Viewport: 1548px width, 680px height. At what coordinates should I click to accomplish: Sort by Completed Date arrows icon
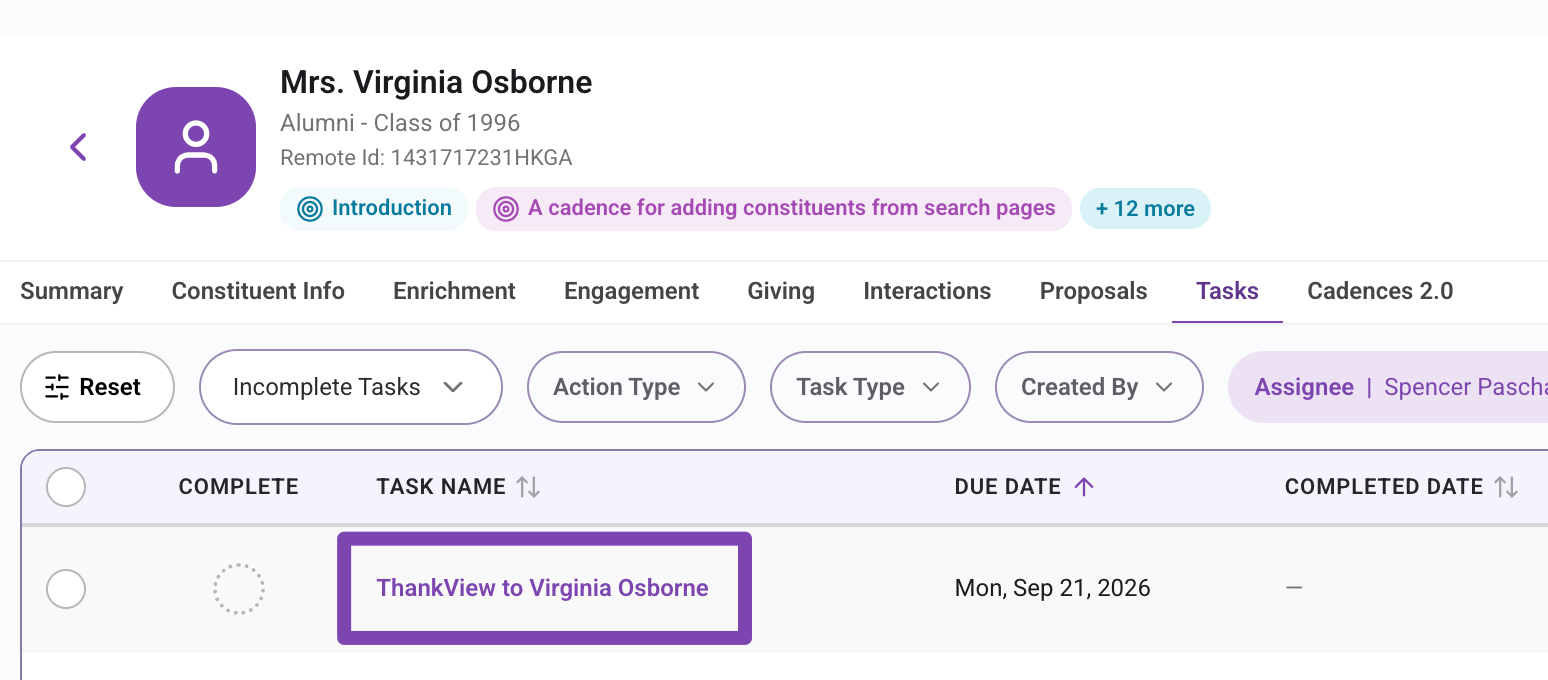[1506, 487]
